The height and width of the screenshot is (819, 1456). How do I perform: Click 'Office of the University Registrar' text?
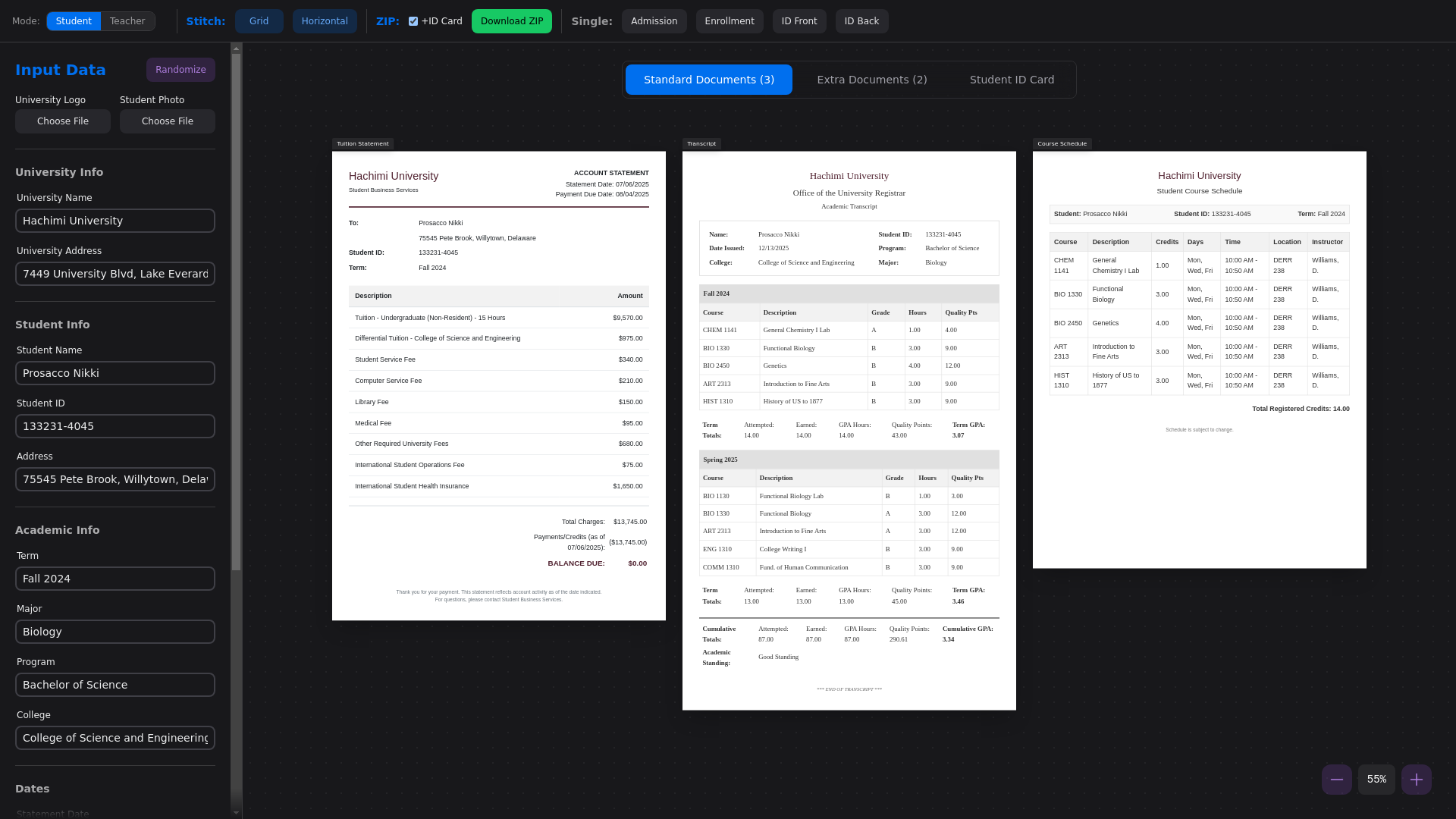(849, 193)
